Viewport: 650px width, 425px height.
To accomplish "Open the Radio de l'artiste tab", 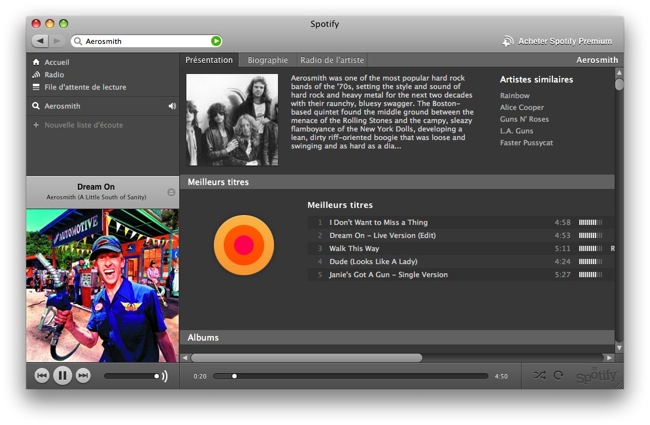I will (332, 60).
